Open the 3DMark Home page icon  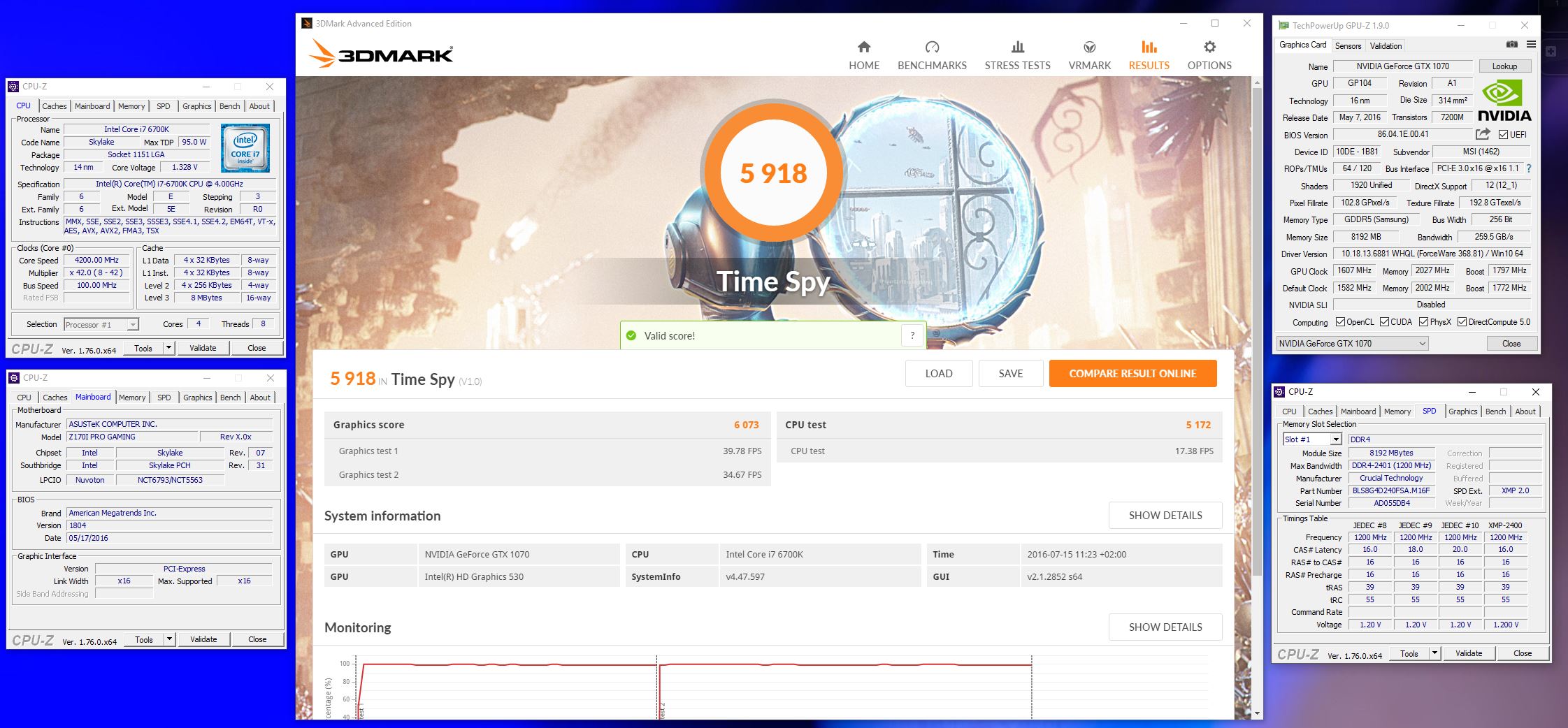[x=864, y=47]
